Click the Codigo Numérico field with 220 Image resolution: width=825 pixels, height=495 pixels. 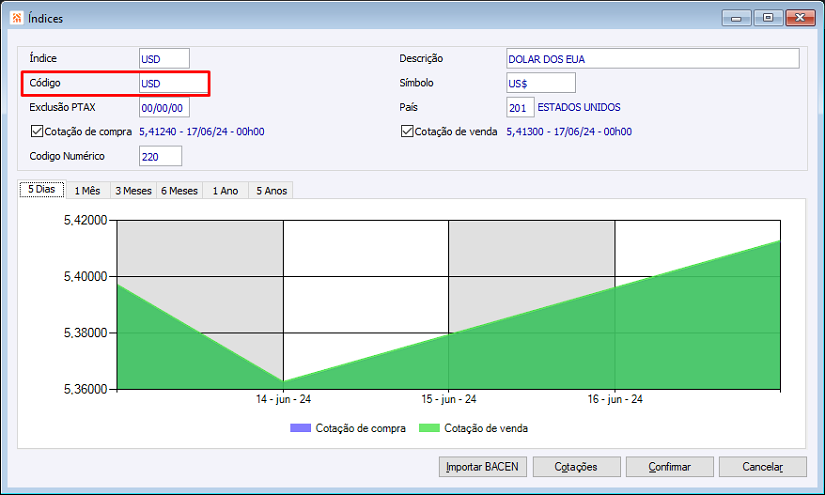click(x=160, y=156)
